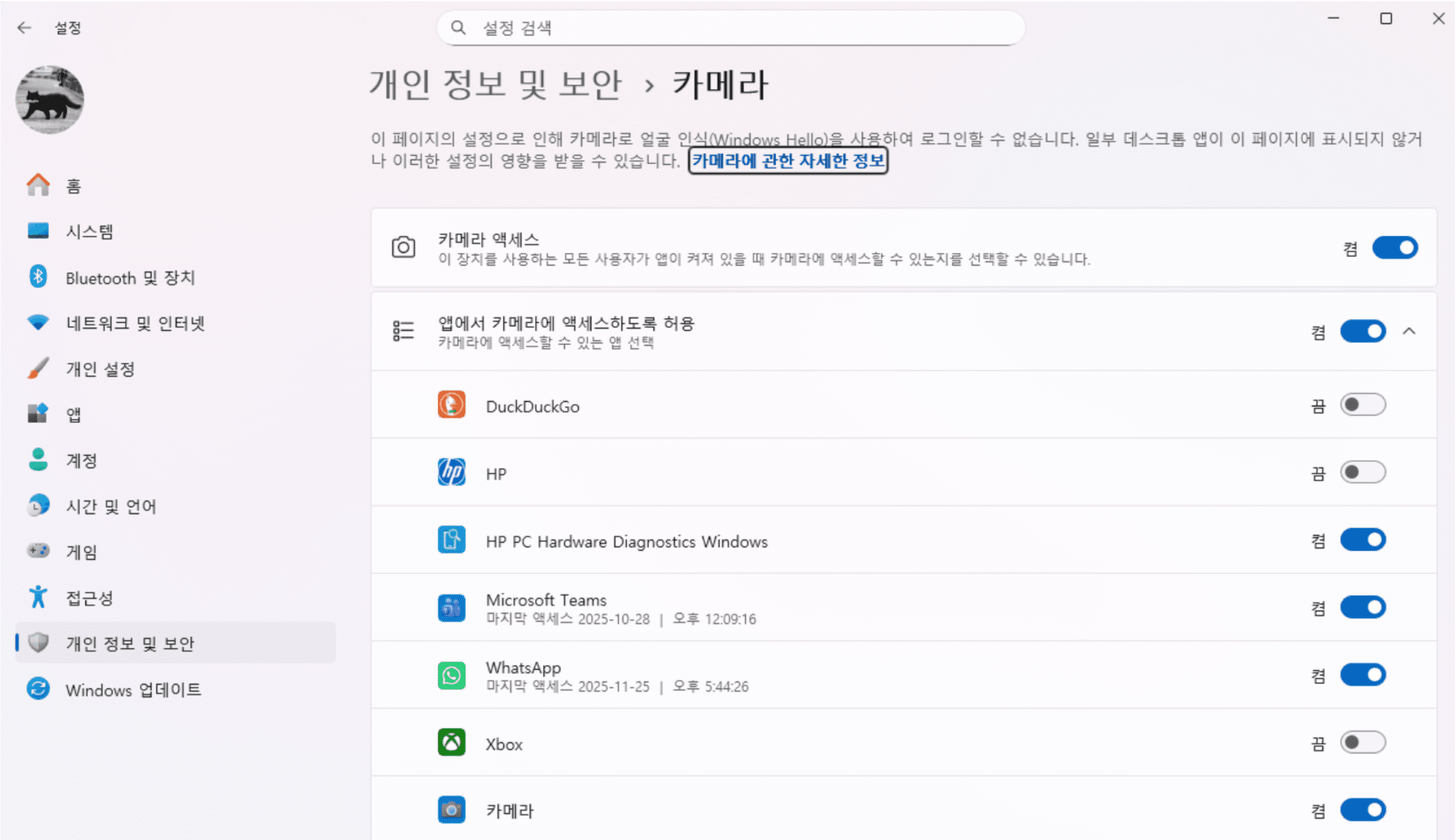Enable camera access for DuckDuckGo
The image size is (1456, 840).
pos(1362,405)
